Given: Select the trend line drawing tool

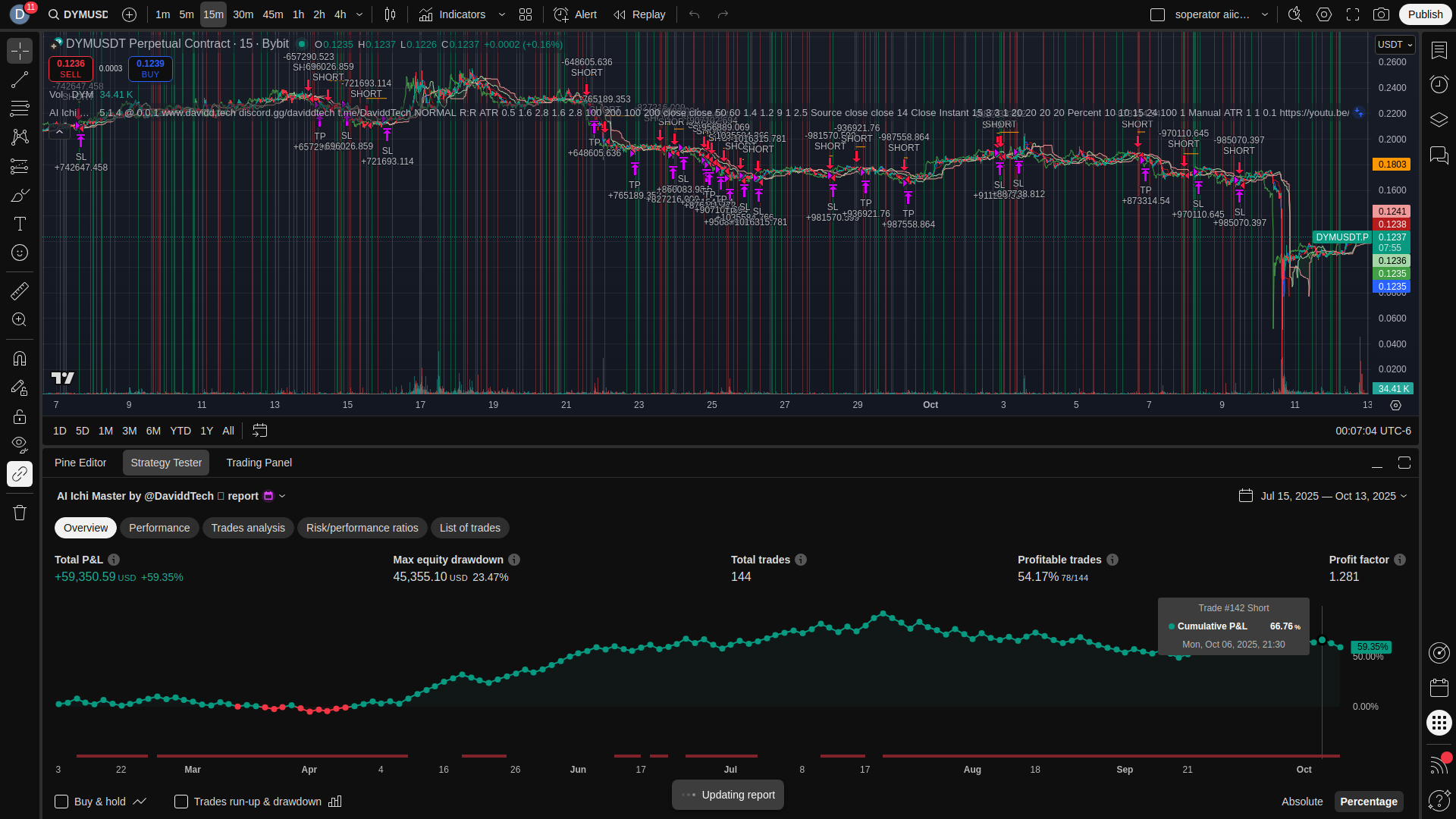Looking at the screenshot, I should 20,80.
